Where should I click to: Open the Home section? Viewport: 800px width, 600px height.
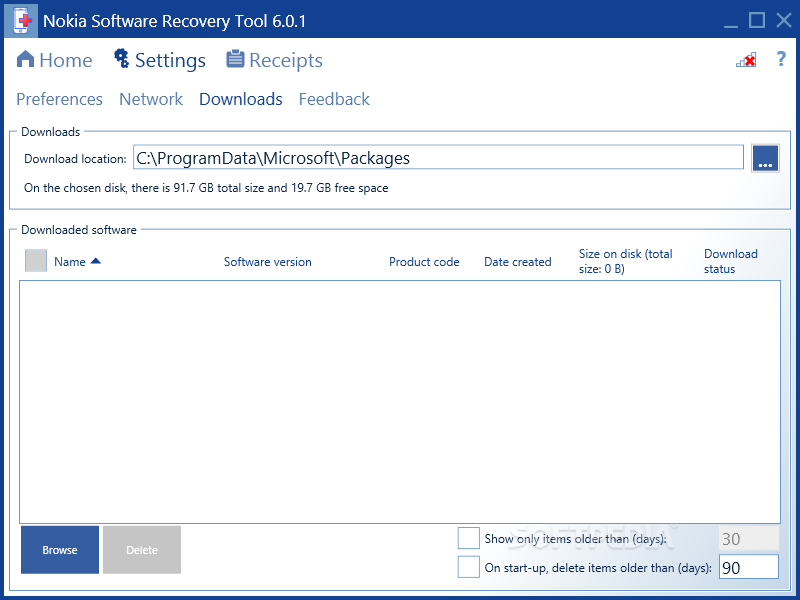54,60
